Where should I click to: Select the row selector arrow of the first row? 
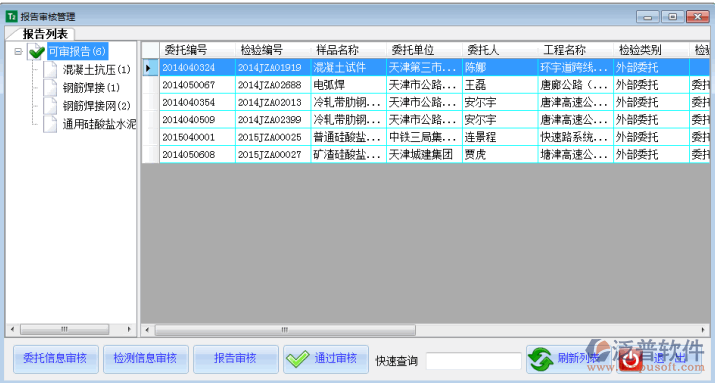150,67
